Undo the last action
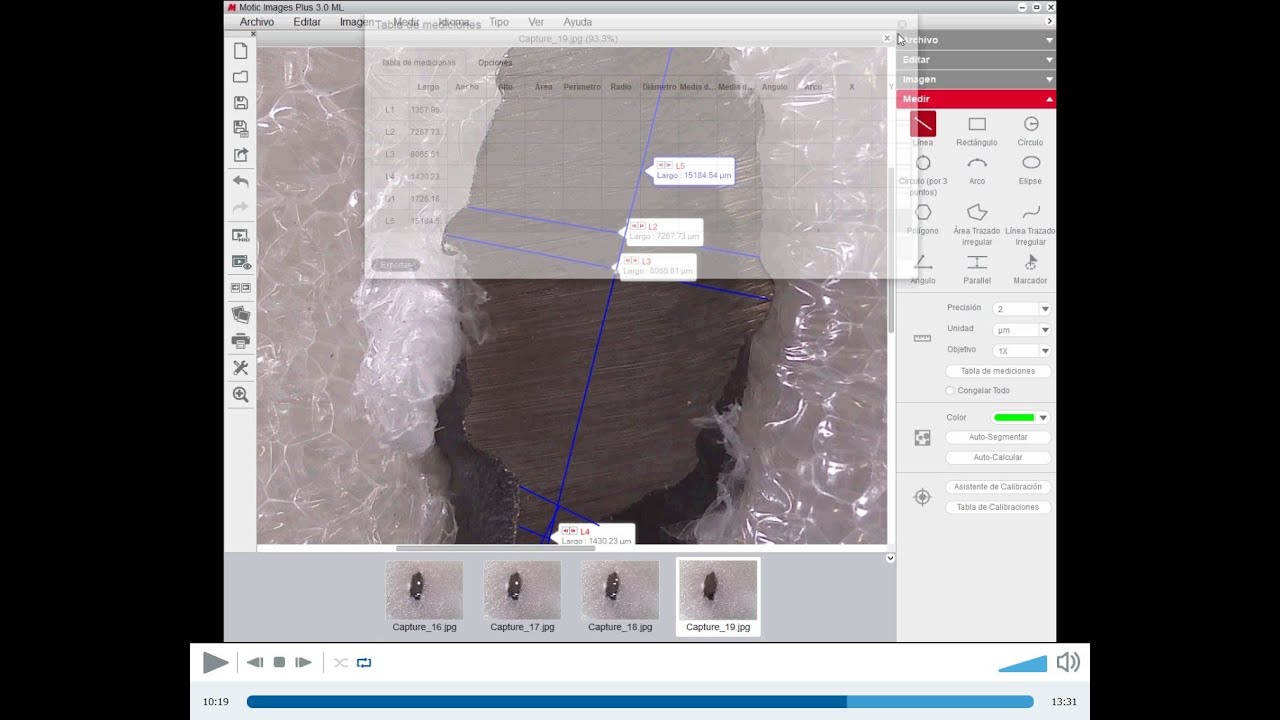This screenshot has width=1280, height=720. pyautogui.click(x=240, y=182)
